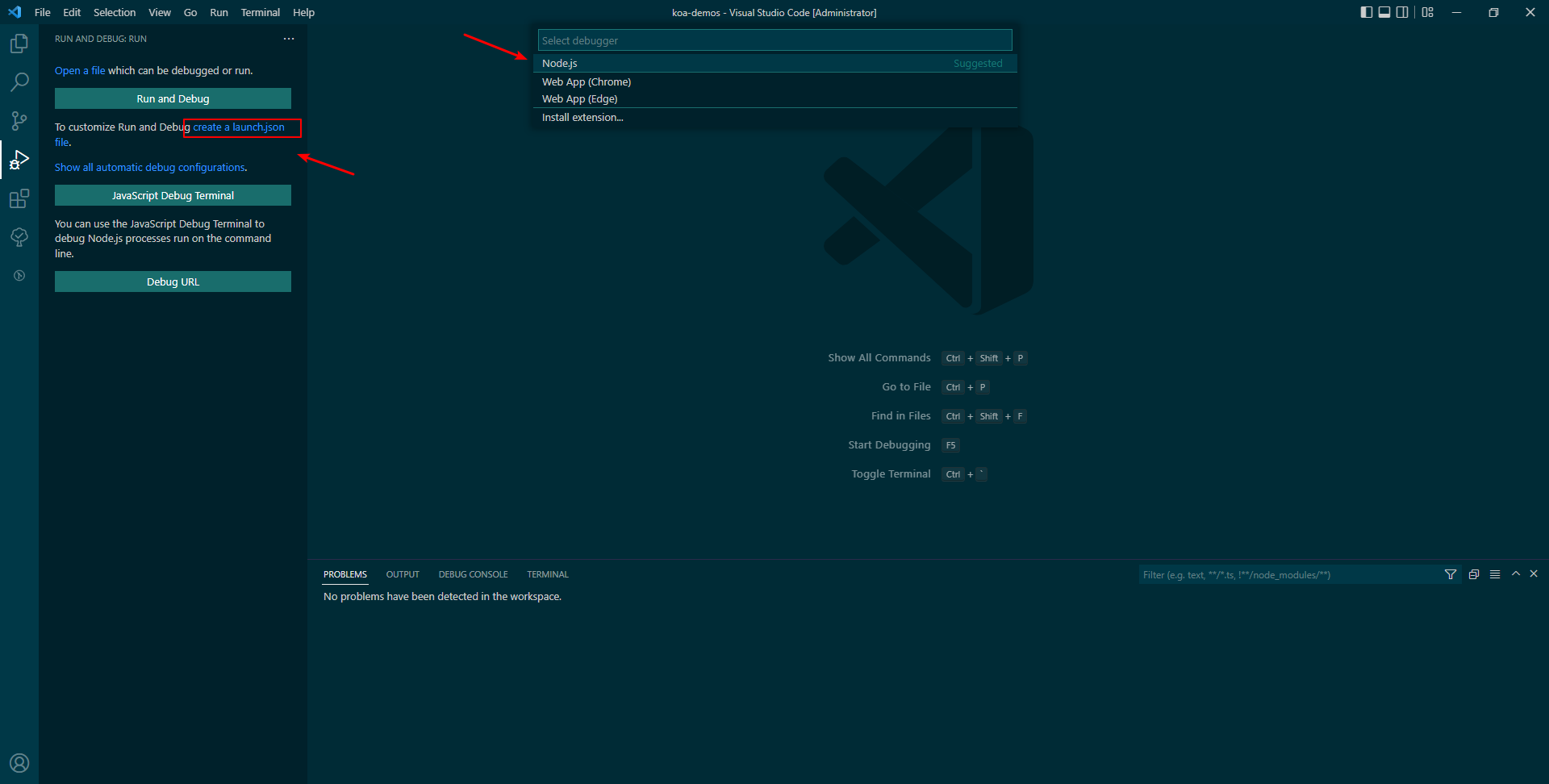Screen dimensions: 1549x784
Task: Select Node.js debugger option
Action: coord(774,63)
